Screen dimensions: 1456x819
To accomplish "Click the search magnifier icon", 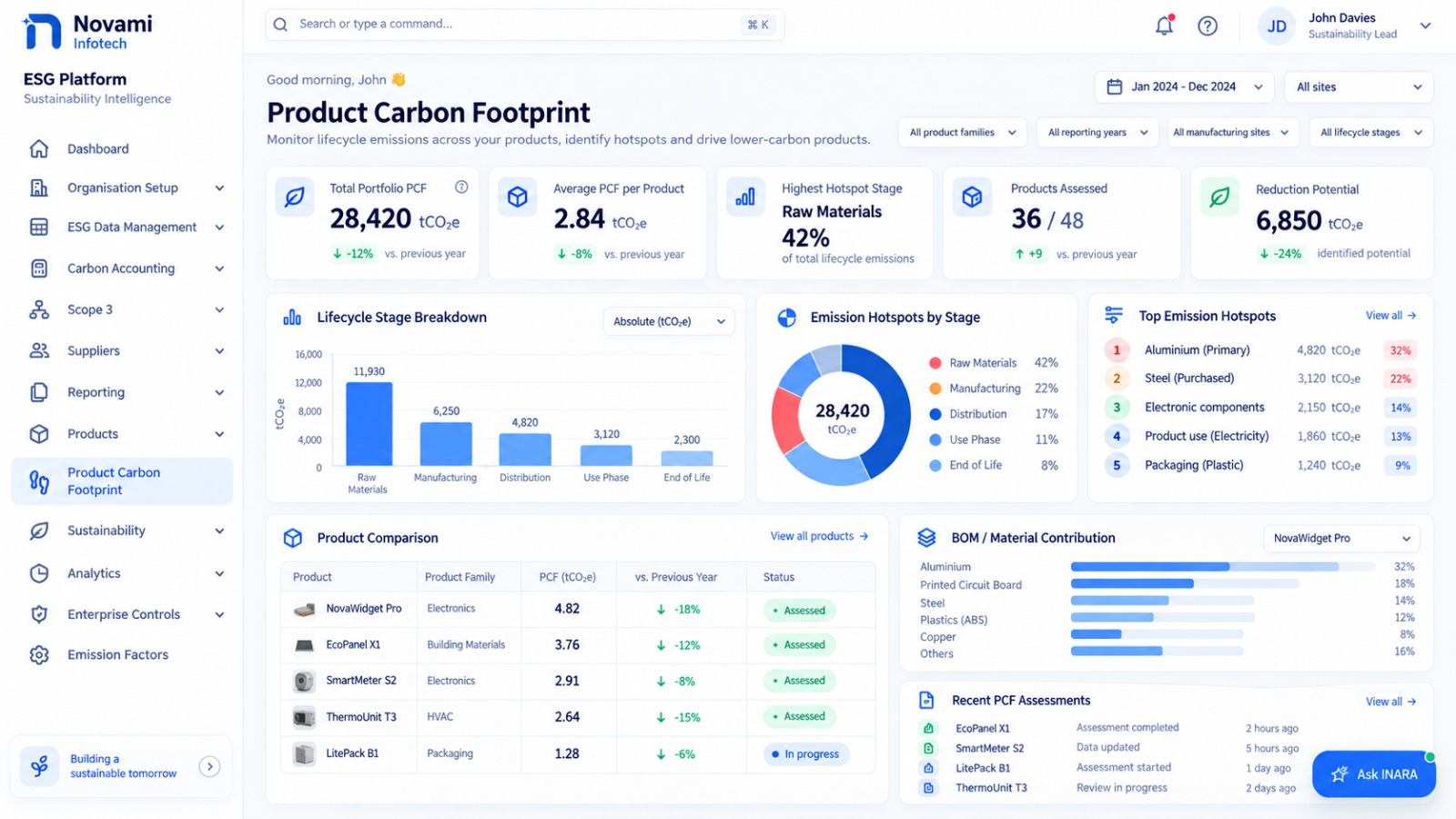I will [280, 25].
